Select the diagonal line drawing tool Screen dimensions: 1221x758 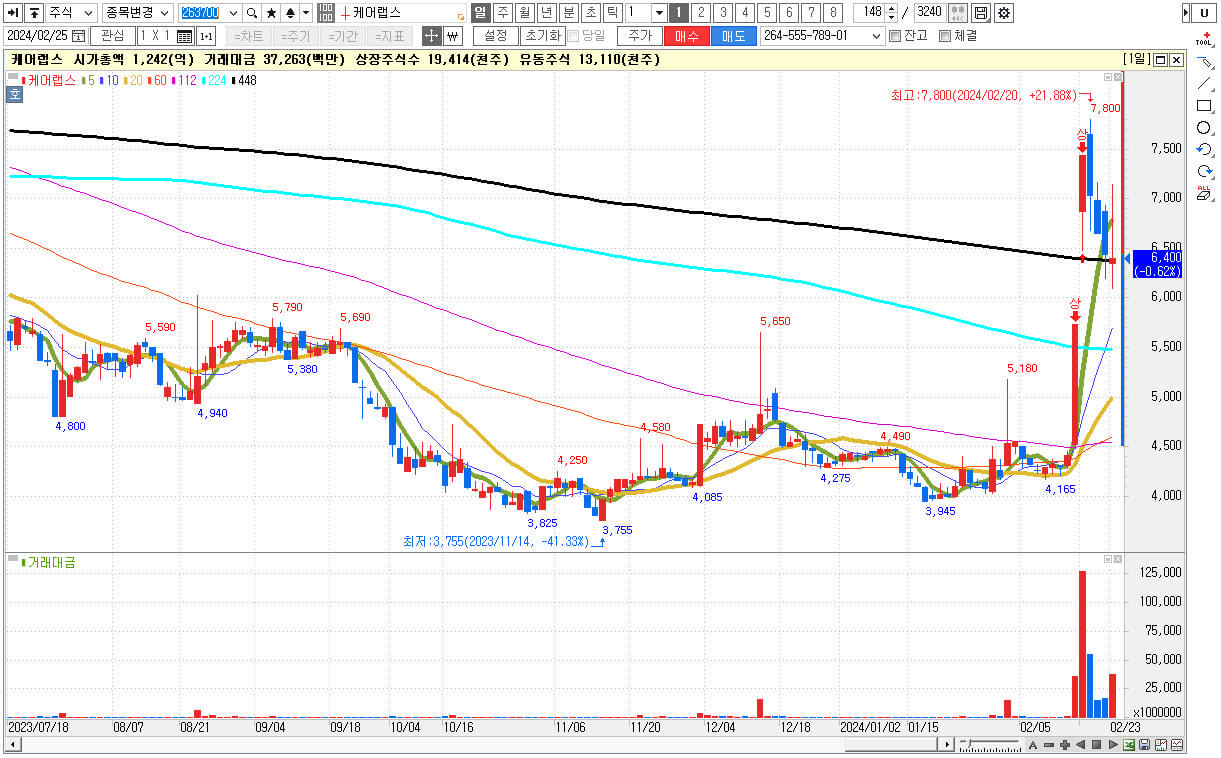(1204, 83)
